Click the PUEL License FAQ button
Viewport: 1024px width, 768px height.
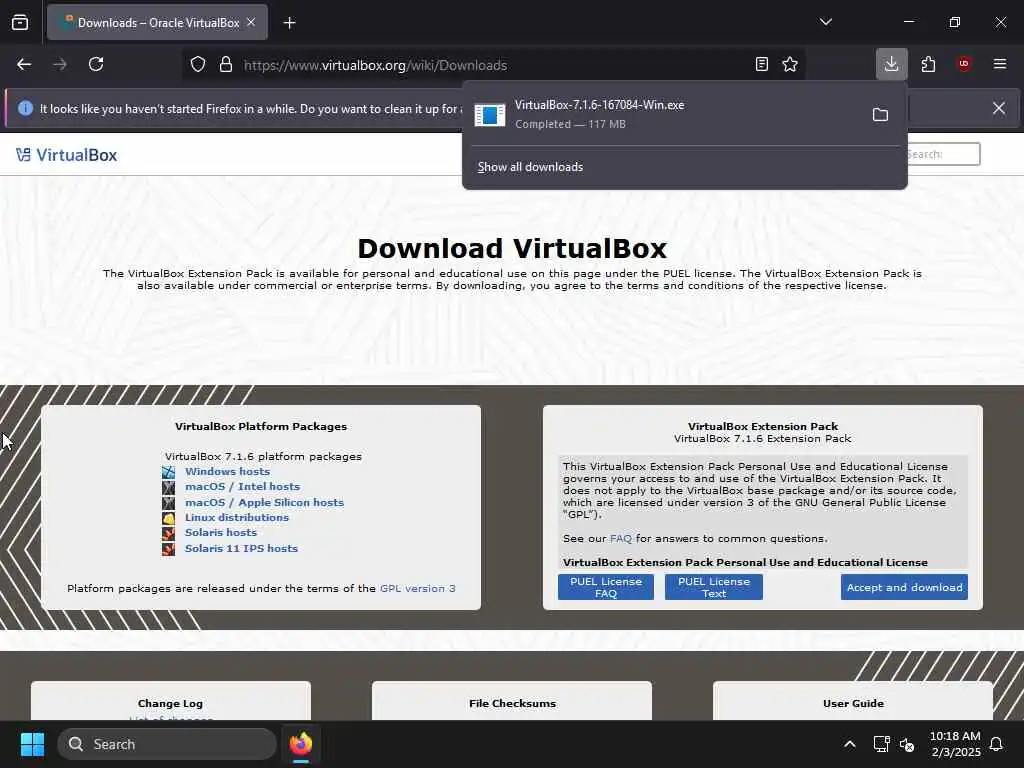605,587
